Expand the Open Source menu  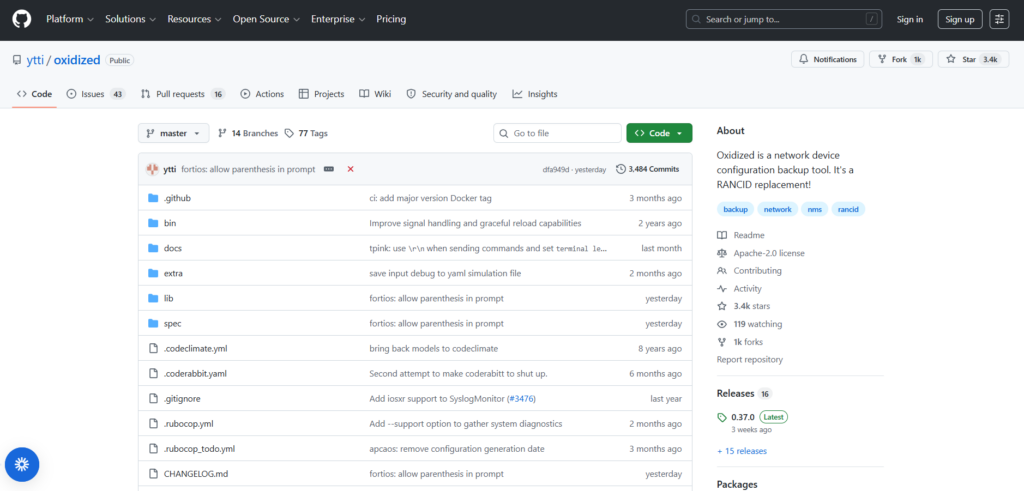(x=266, y=20)
